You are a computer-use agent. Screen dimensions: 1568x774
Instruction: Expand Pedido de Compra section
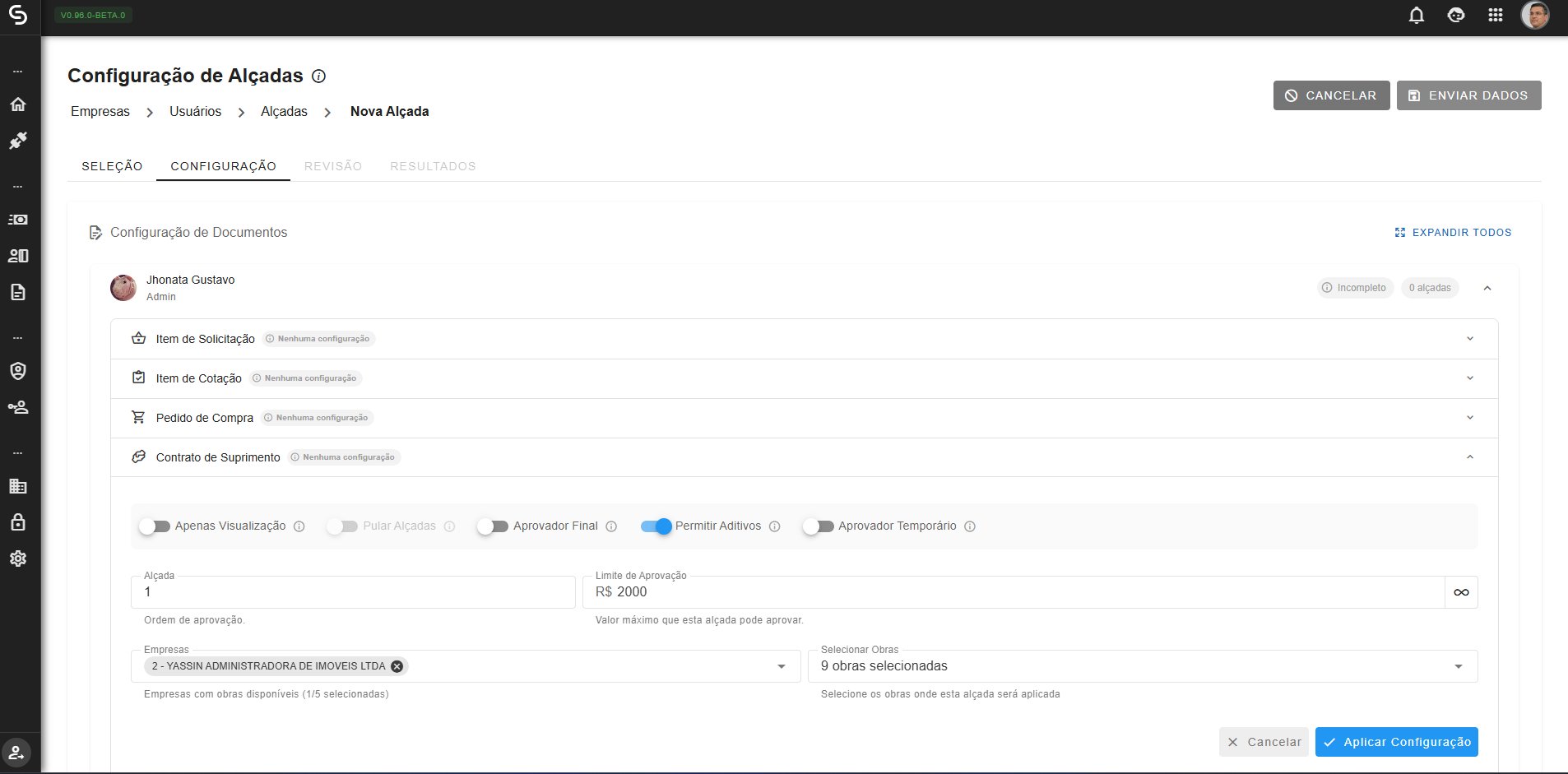(x=1469, y=418)
